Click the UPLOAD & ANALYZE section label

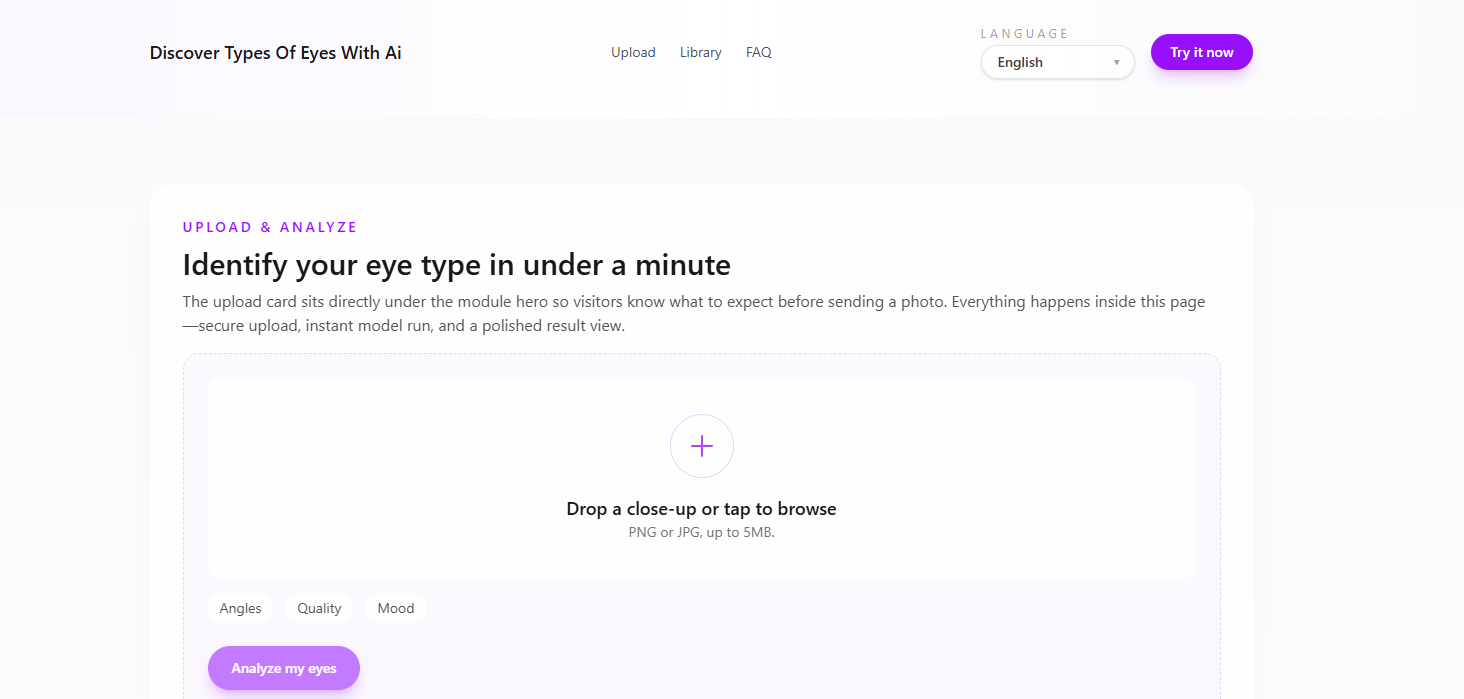coord(270,227)
